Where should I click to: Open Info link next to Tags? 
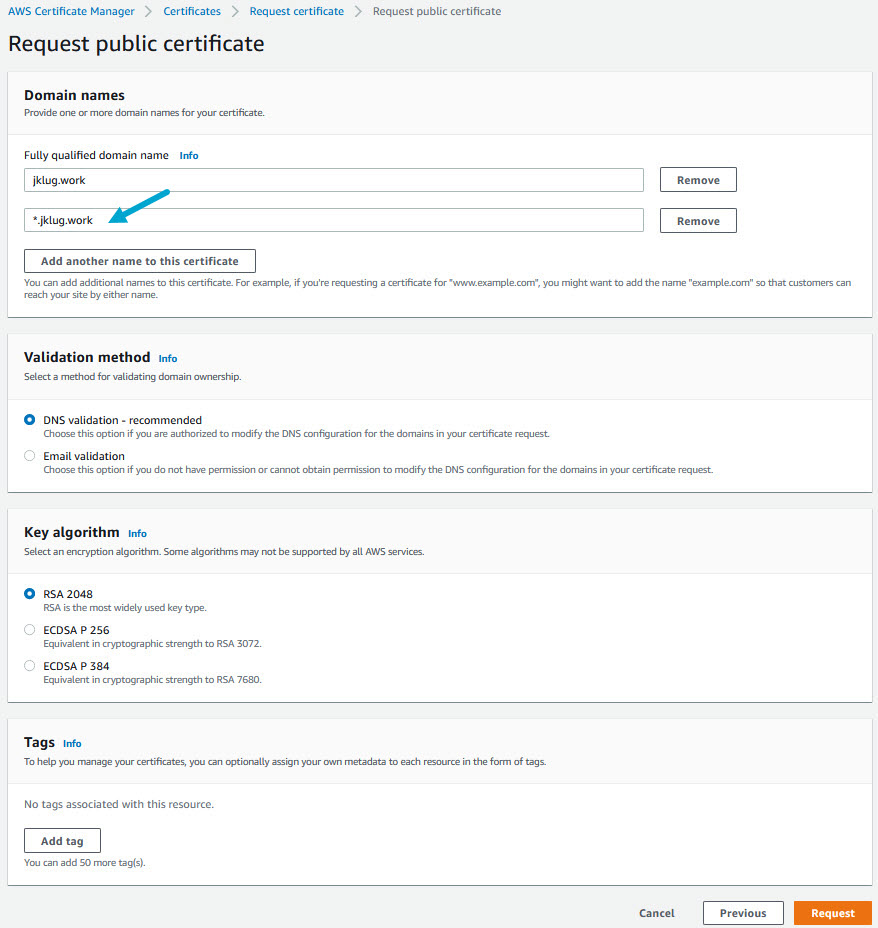click(x=72, y=744)
